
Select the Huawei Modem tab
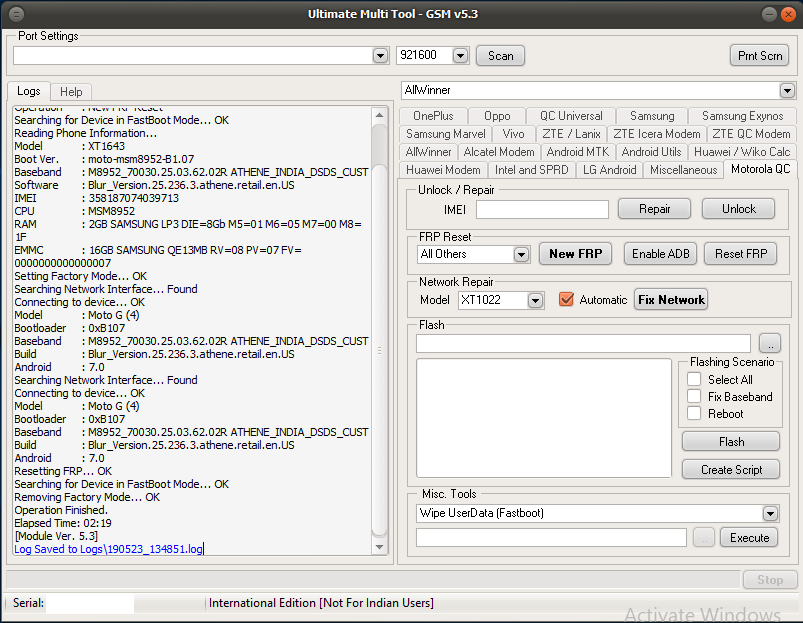pyautogui.click(x=443, y=170)
